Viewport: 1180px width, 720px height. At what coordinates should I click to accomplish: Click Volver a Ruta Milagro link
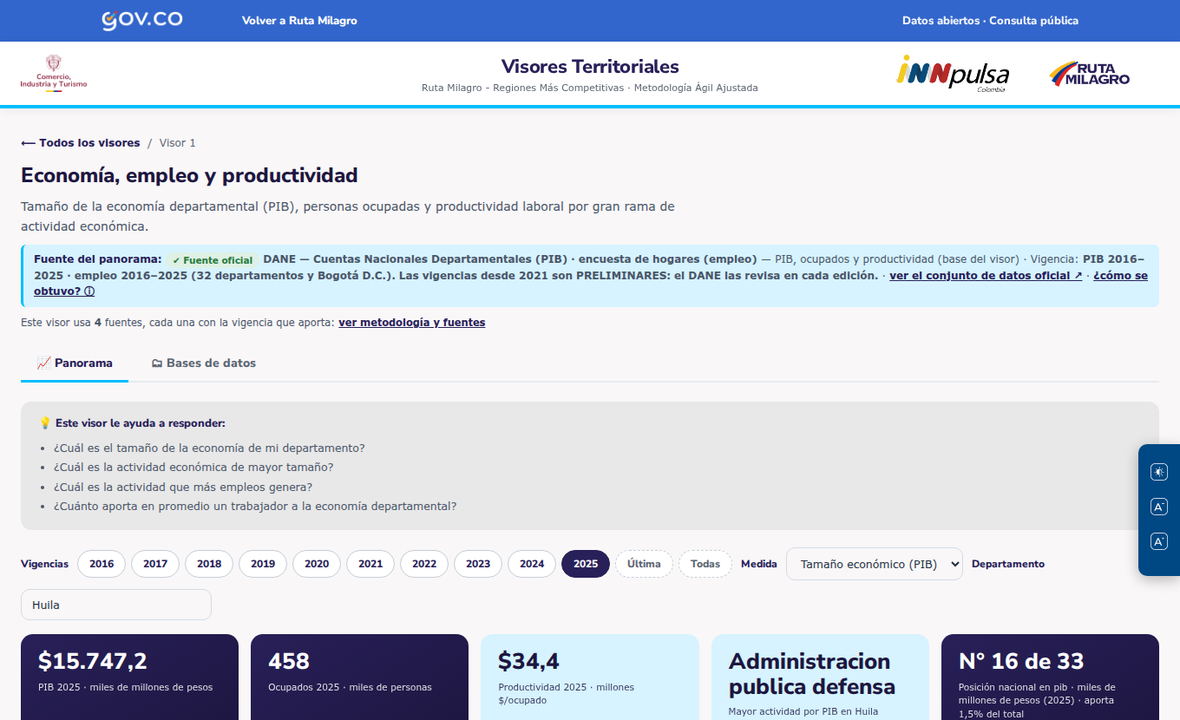coord(300,20)
